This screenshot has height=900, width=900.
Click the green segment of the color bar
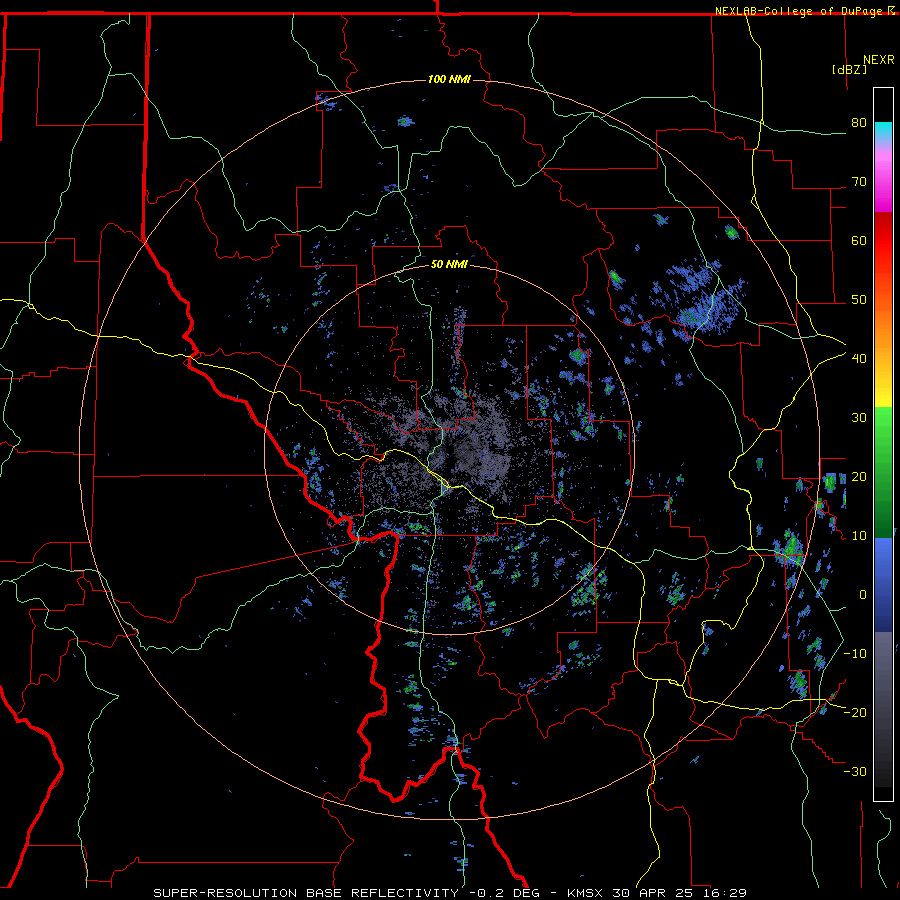point(883,472)
